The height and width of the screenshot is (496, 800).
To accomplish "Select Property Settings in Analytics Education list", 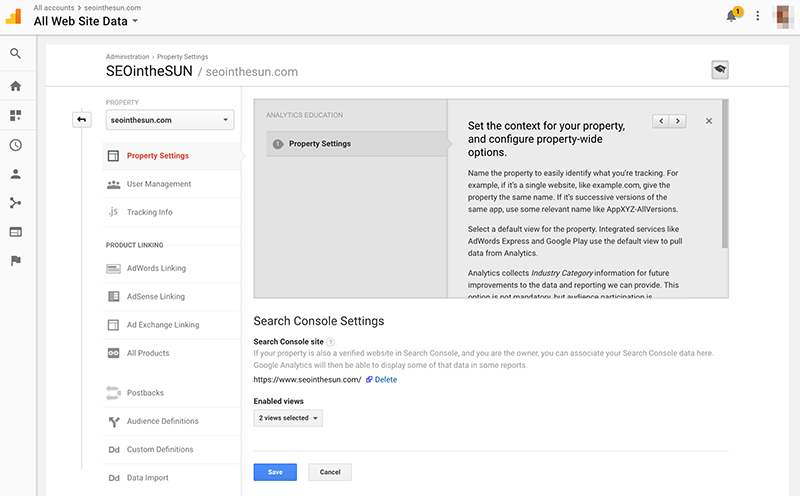I will click(357, 144).
